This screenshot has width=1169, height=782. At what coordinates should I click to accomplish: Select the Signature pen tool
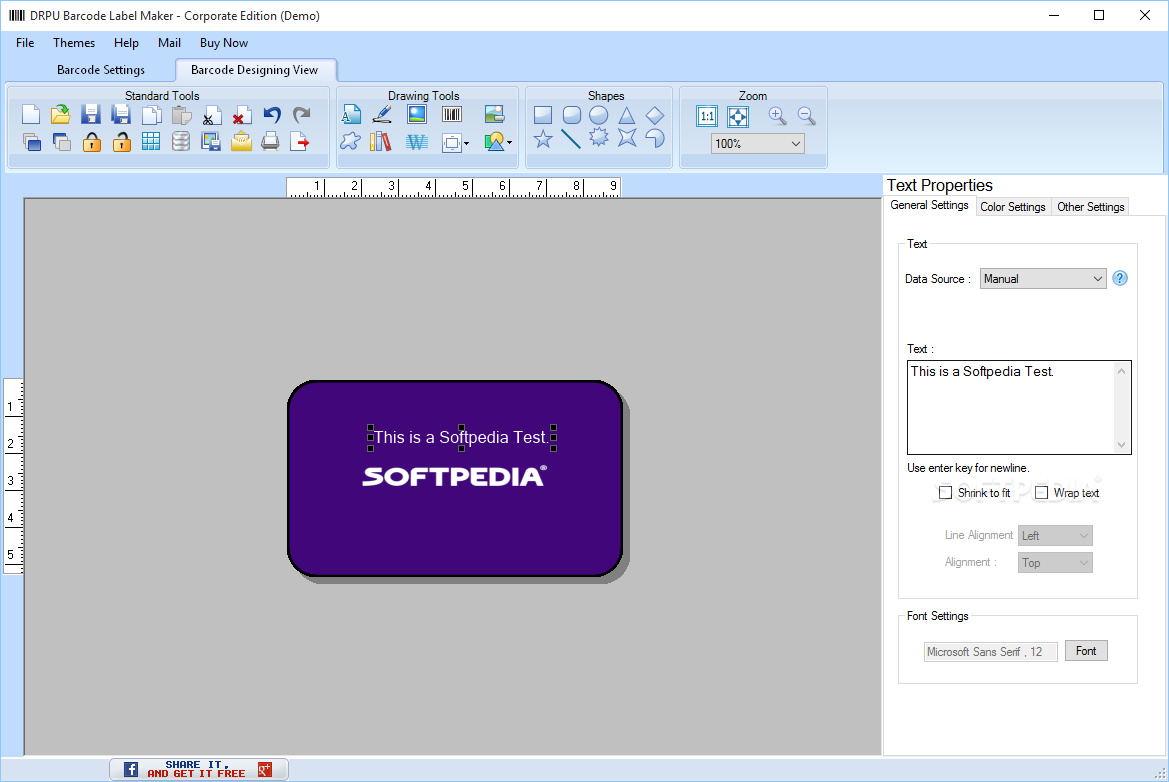(382, 115)
